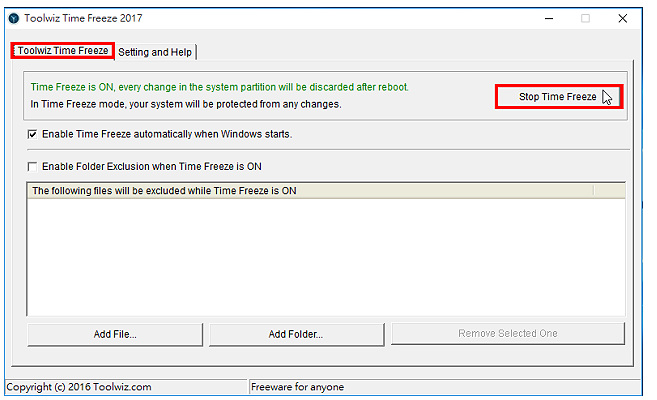
Task: Switch to the Toolwiz Time Freeze tab
Action: coord(62,51)
